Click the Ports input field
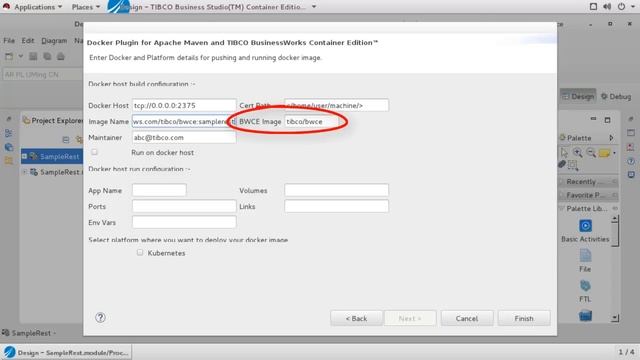 click(184, 206)
